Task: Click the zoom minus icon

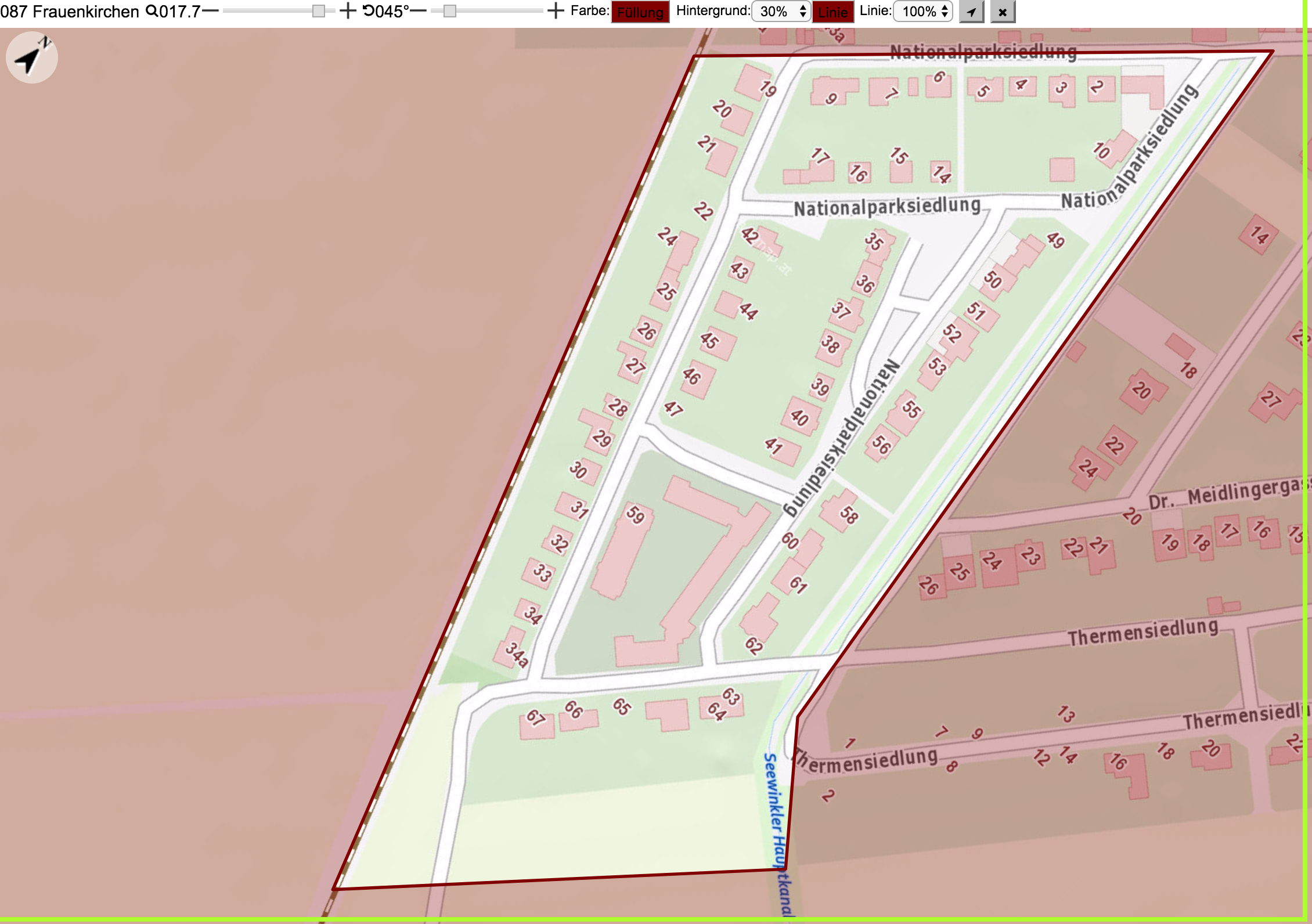Action: point(210,11)
